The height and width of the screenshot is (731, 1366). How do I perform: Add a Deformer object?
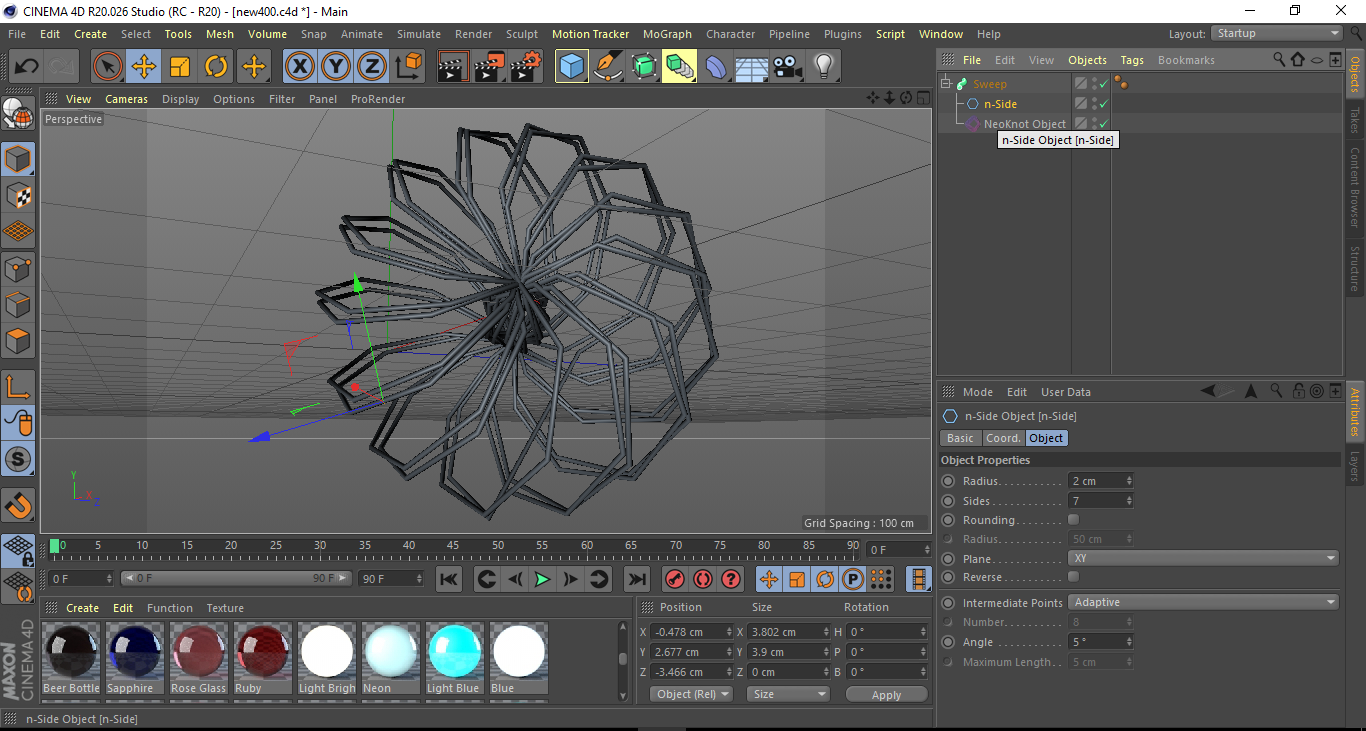(716, 67)
